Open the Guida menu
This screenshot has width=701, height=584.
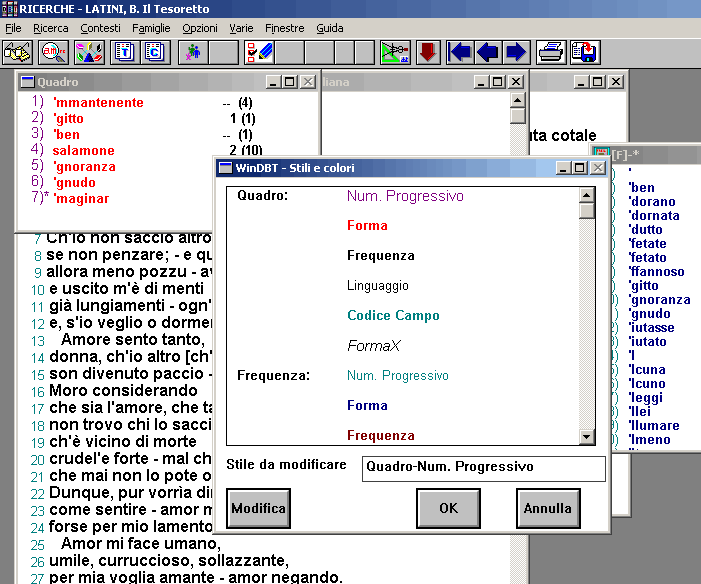click(330, 28)
